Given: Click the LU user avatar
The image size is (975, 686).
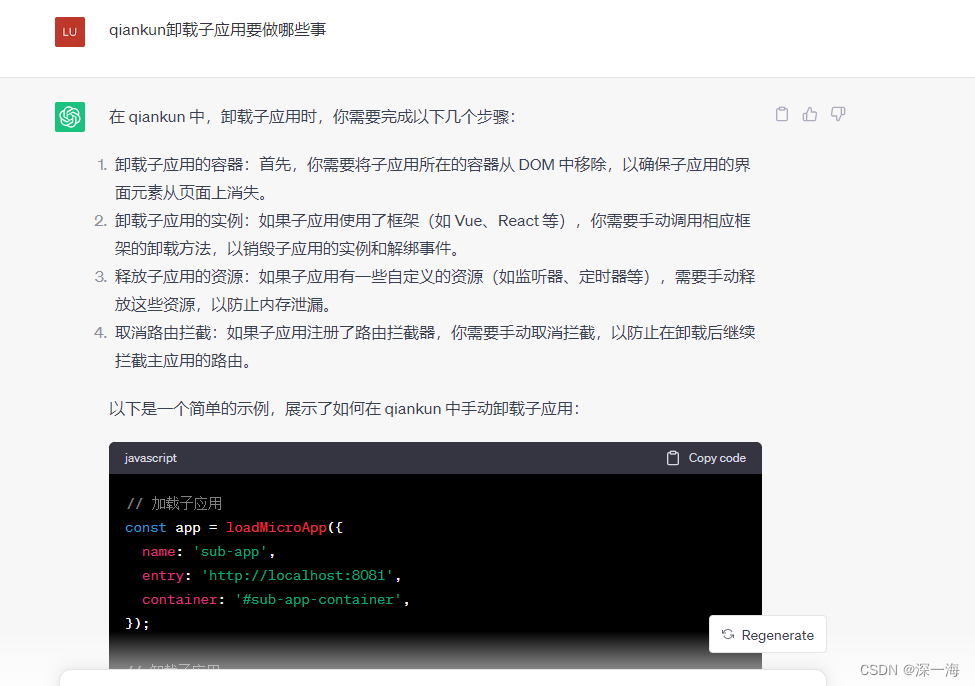Looking at the screenshot, I should (70, 32).
